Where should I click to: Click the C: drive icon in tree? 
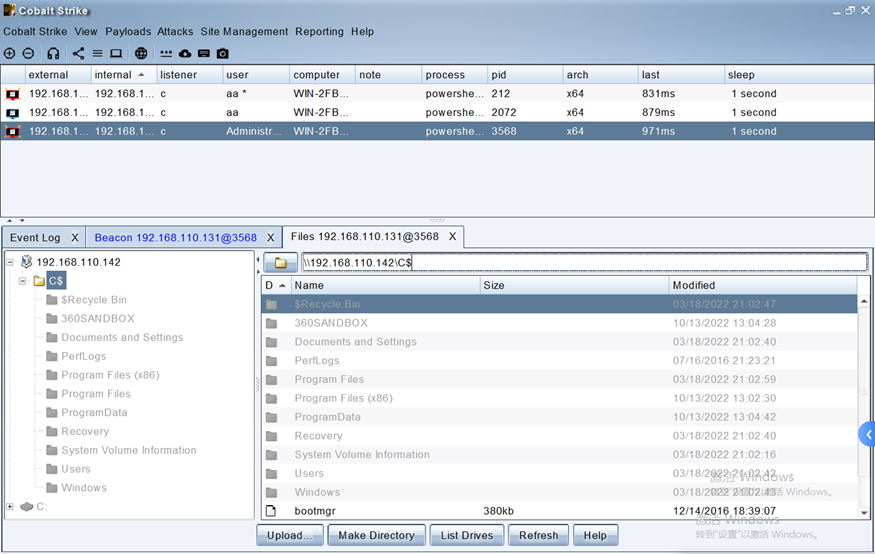click(27, 507)
